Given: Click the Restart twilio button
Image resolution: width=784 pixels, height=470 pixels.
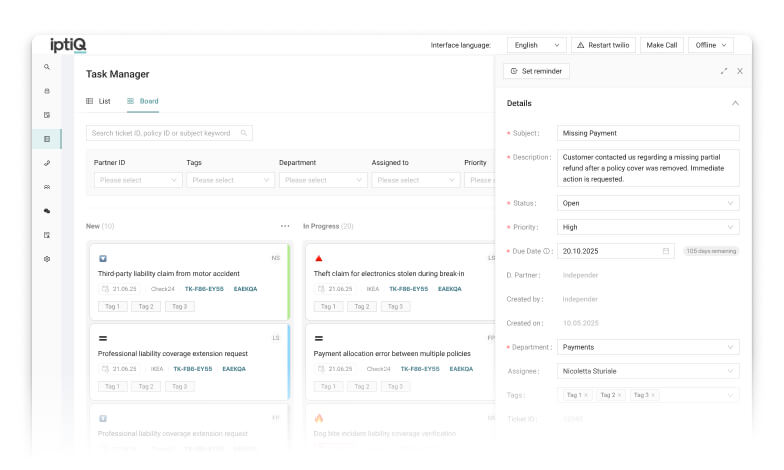Looking at the screenshot, I should [604, 45].
